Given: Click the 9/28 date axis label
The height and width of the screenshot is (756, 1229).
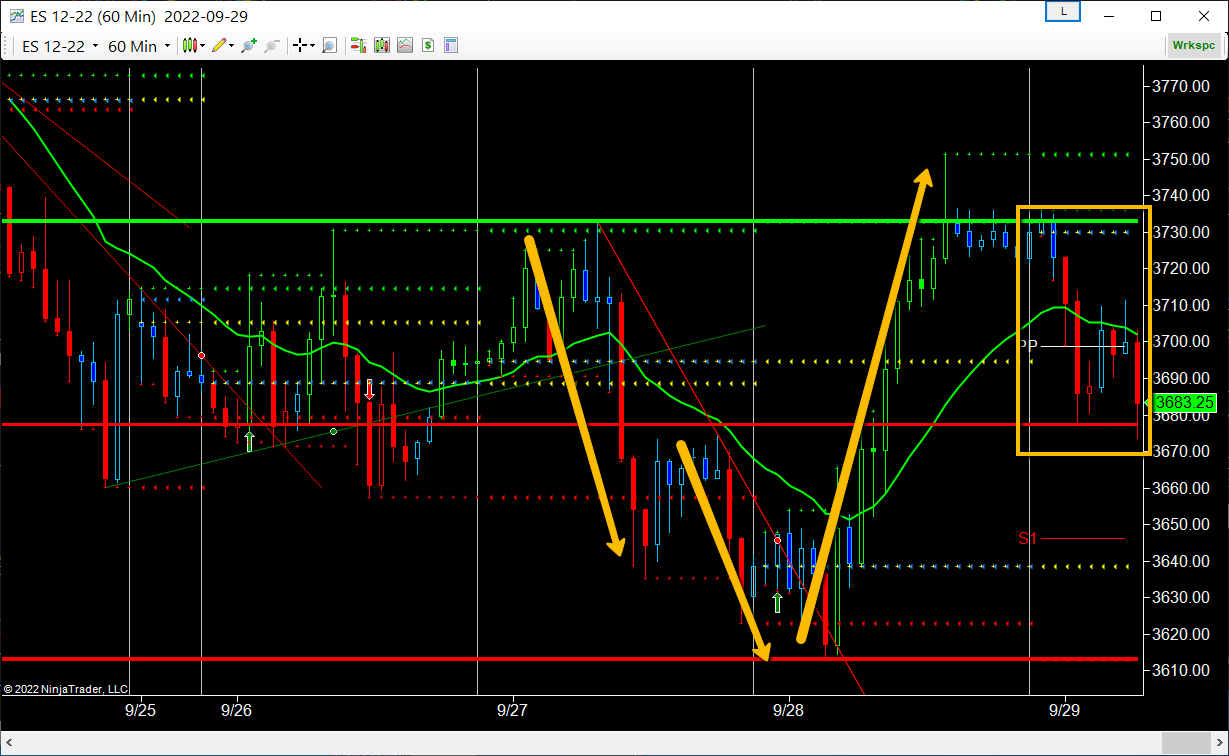Looking at the screenshot, I should (788, 709).
